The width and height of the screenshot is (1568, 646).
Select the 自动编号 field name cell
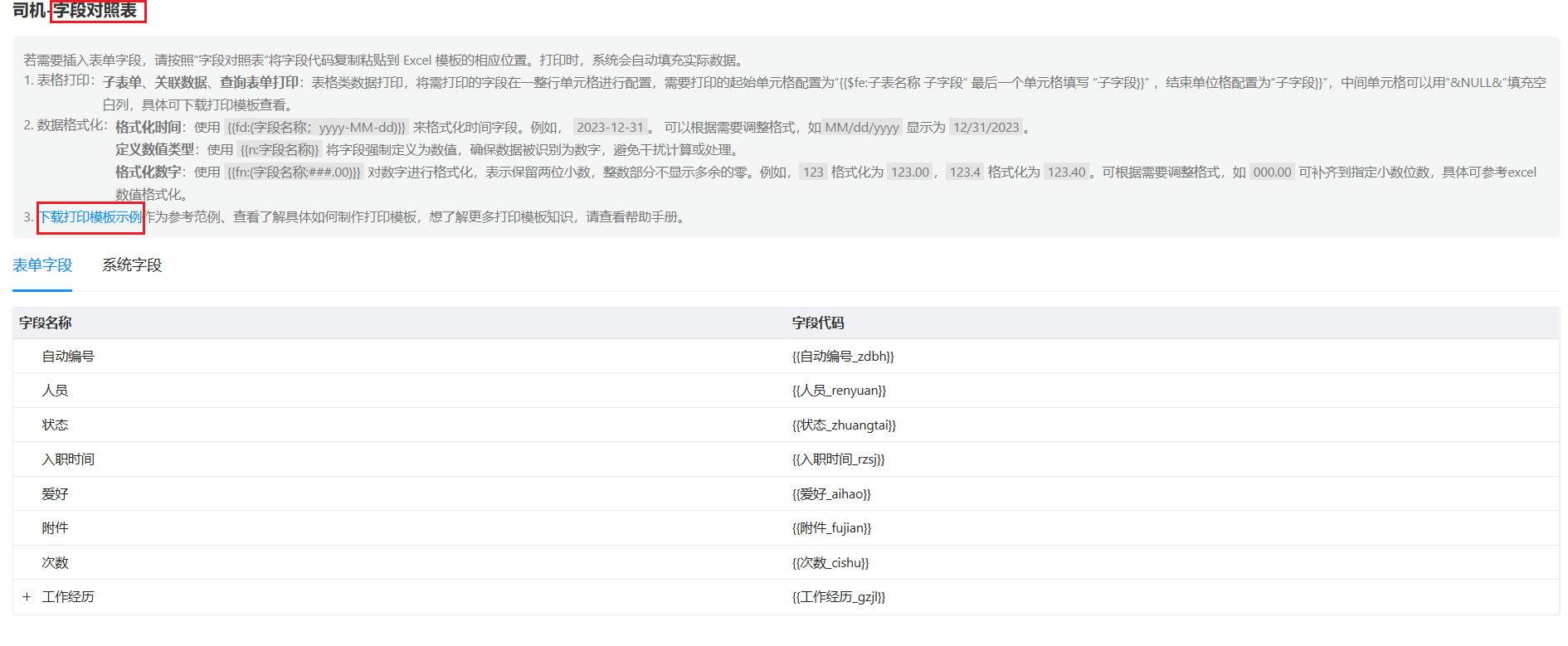[68, 357]
